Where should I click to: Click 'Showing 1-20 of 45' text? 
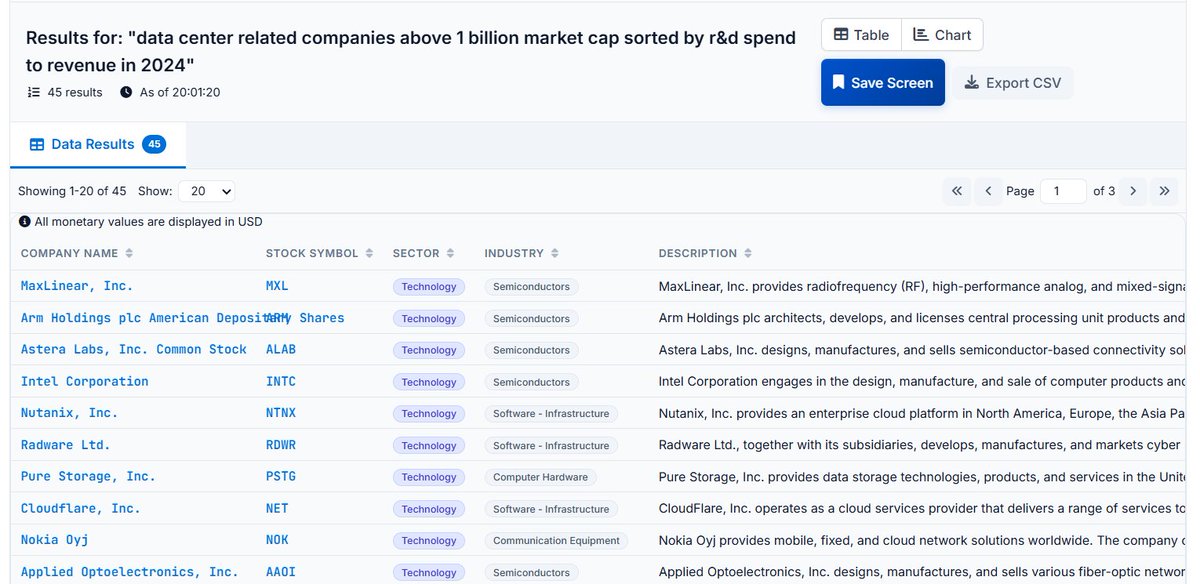pyautogui.click(x=72, y=191)
